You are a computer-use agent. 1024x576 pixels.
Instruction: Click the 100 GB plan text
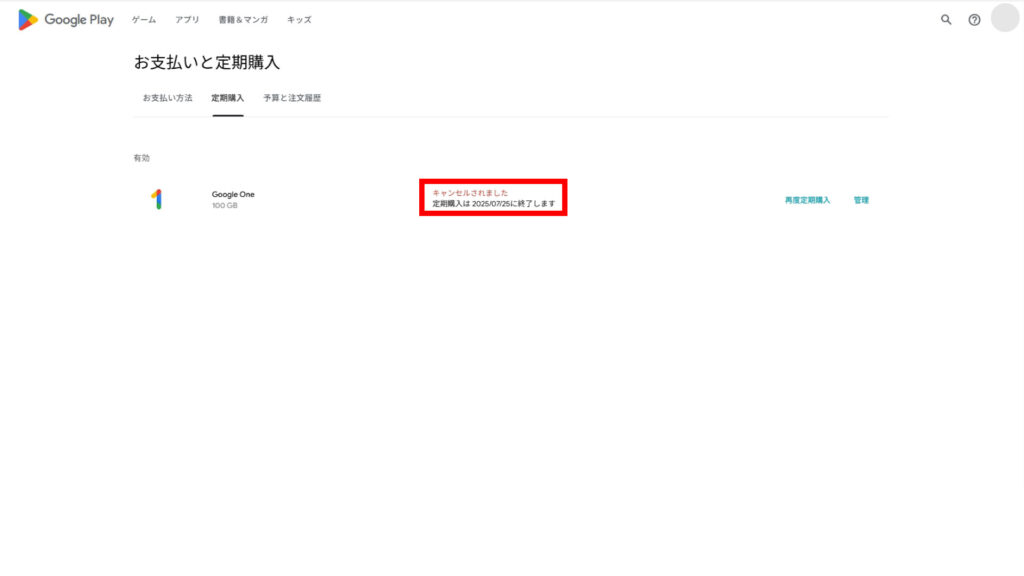pos(225,205)
